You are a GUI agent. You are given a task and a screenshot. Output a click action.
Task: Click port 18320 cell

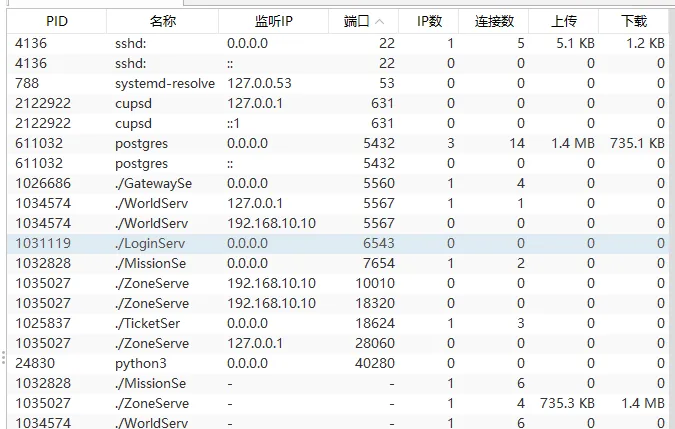[x=375, y=303]
